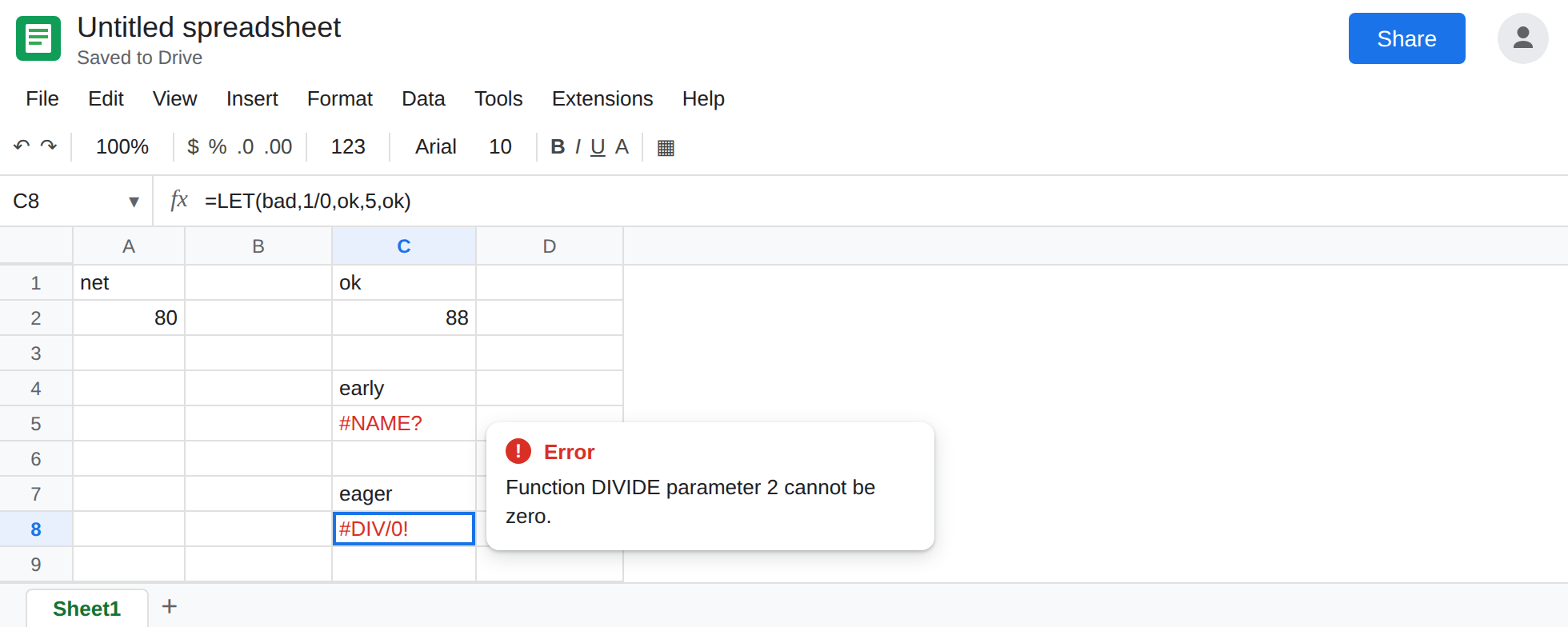The image size is (1568, 627).
Task: Select row 5 header
Action: (x=36, y=424)
